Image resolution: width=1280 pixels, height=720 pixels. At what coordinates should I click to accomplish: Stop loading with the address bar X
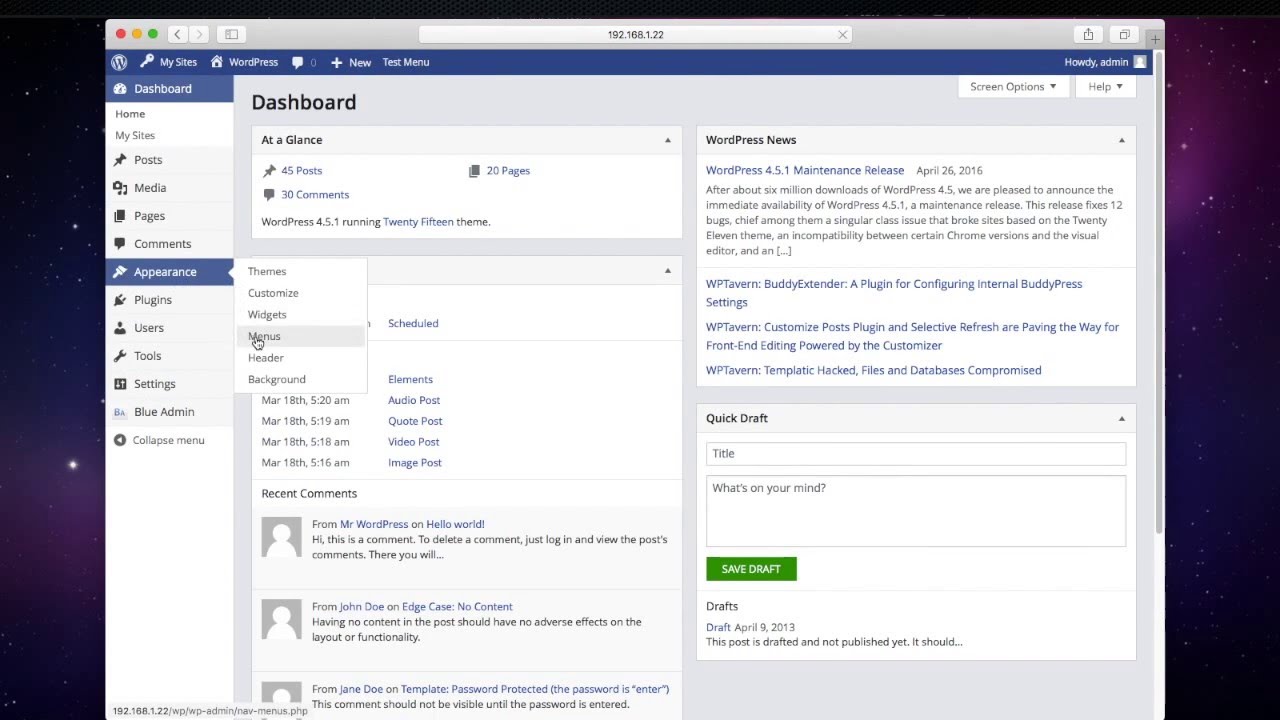pos(843,34)
